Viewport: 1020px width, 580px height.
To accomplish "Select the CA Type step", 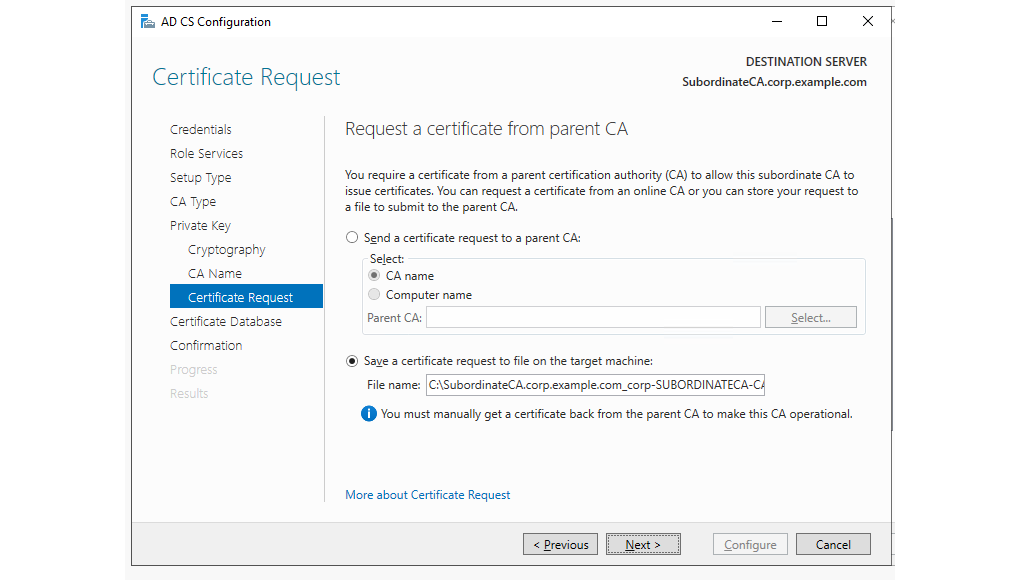I will 193,201.
